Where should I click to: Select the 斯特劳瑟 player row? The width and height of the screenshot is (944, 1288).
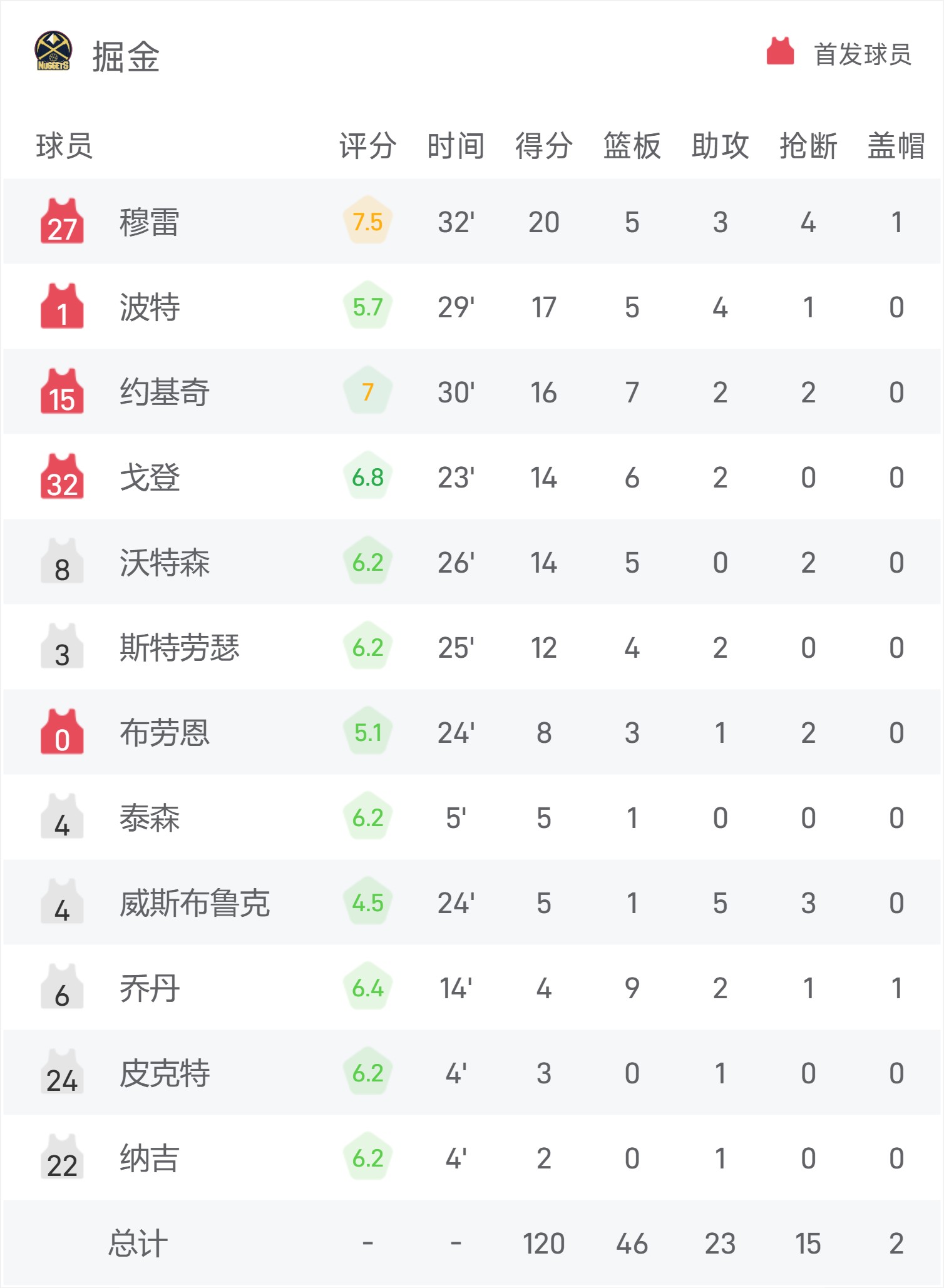point(472,647)
